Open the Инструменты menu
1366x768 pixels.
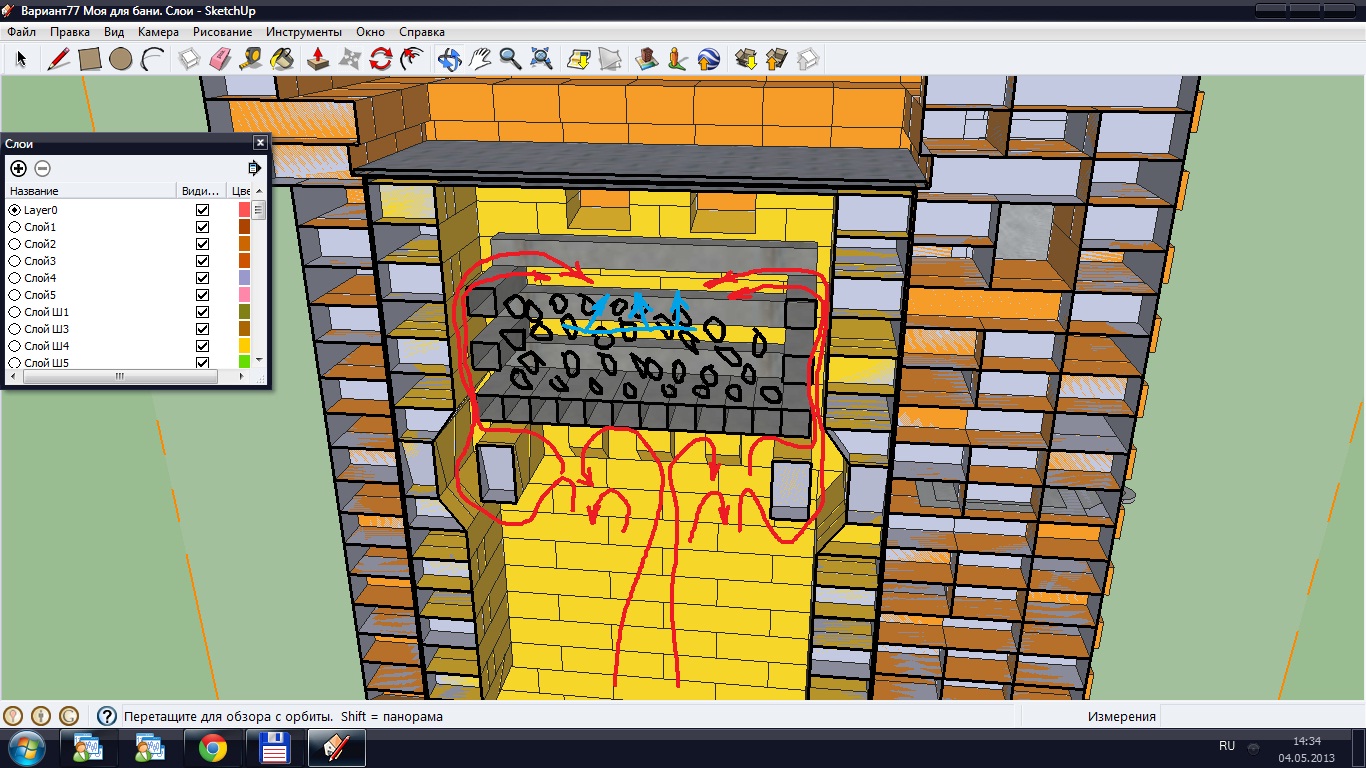pyautogui.click(x=303, y=32)
